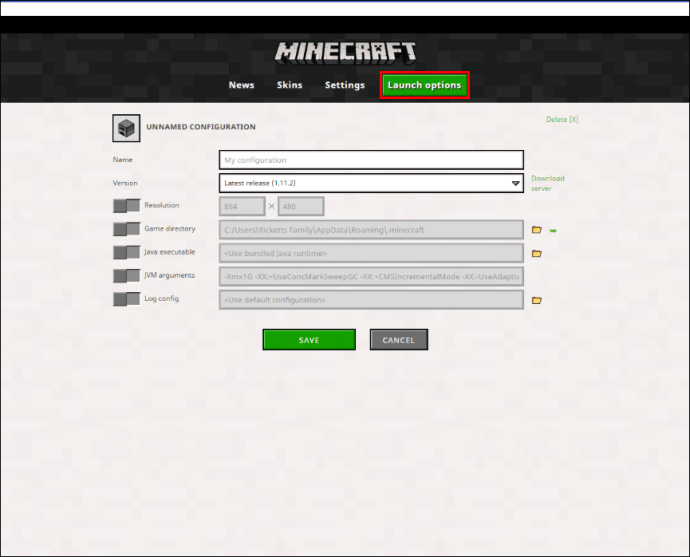Save the configuration
The image size is (690, 557).
(309, 340)
